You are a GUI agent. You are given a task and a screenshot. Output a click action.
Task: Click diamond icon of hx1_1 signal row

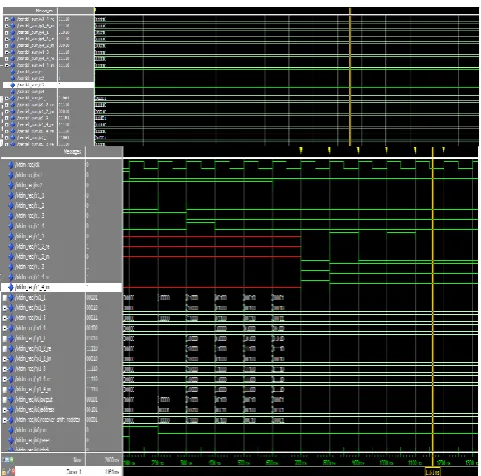[11, 298]
